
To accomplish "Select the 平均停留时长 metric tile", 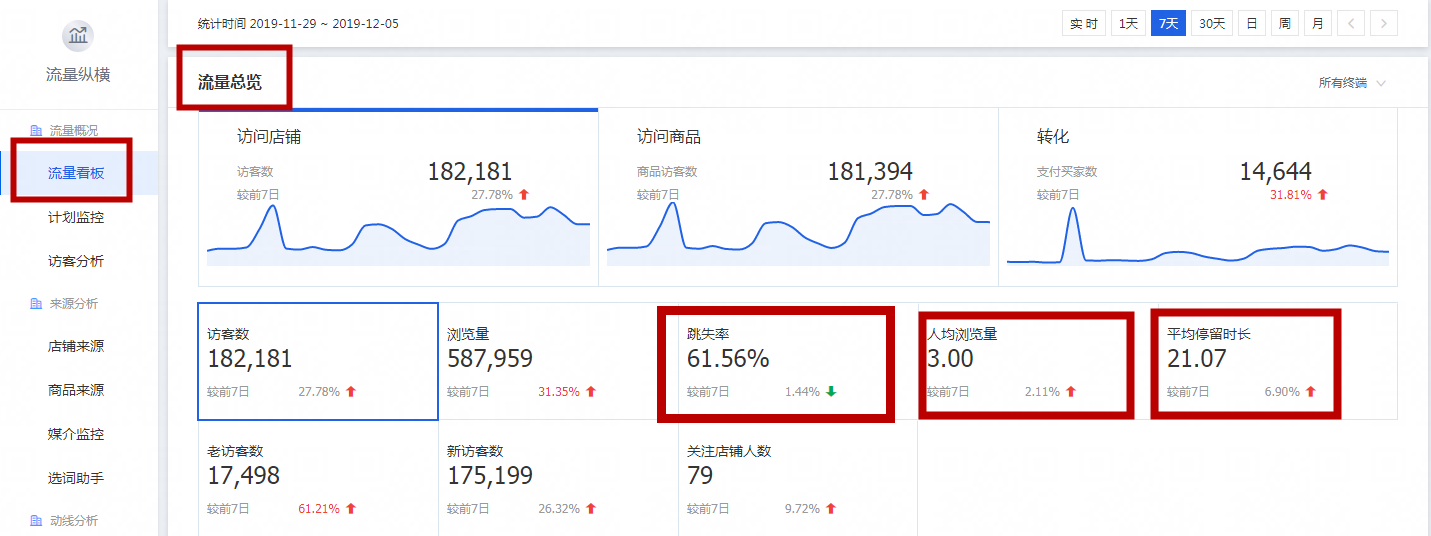I will [1278, 361].
